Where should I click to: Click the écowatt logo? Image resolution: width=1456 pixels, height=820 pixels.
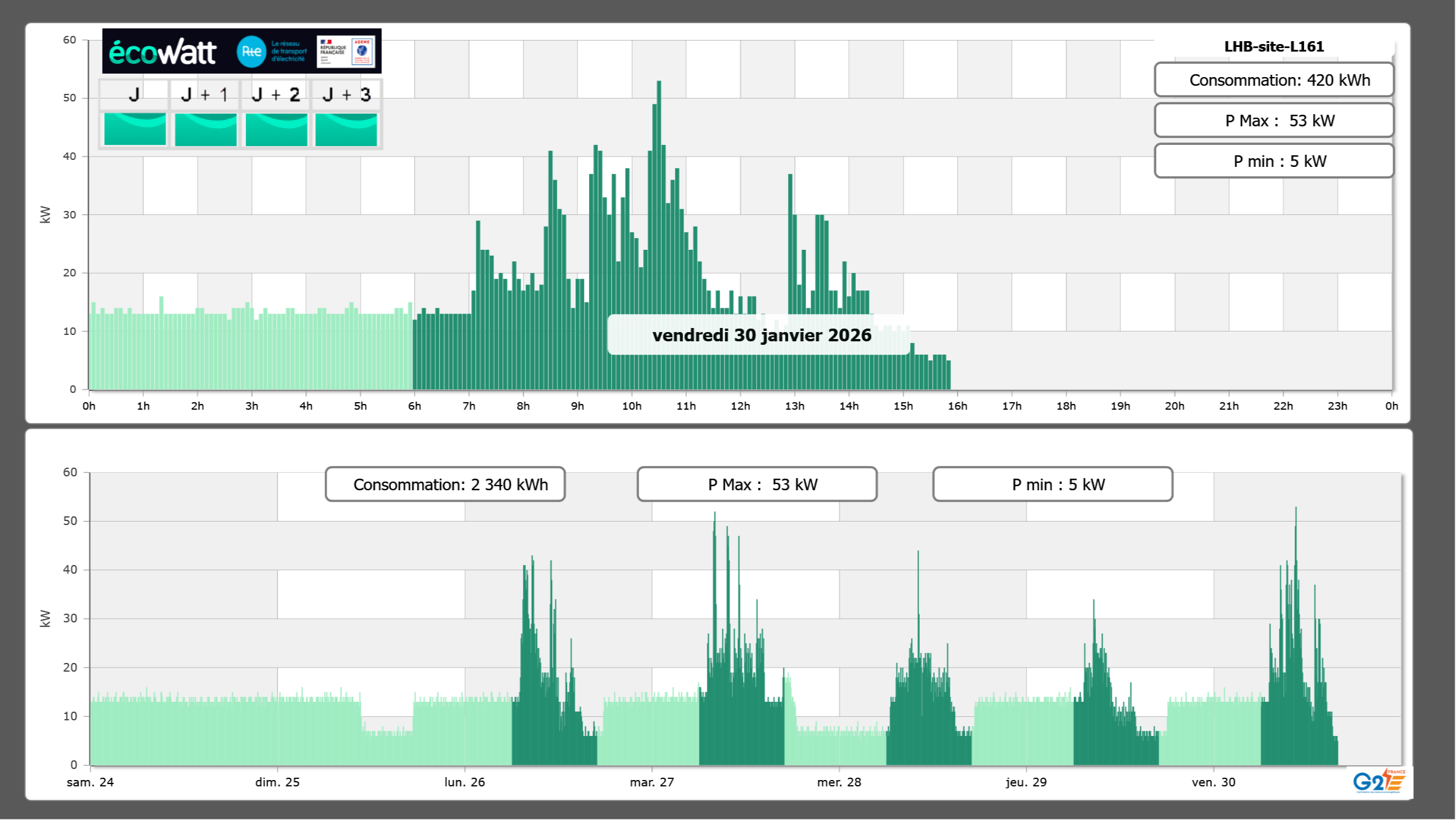click(163, 52)
